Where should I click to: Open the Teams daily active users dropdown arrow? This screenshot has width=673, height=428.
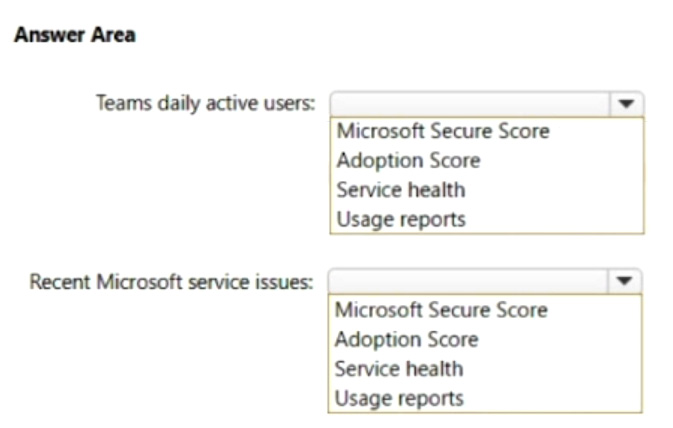pyautogui.click(x=627, y=103)
